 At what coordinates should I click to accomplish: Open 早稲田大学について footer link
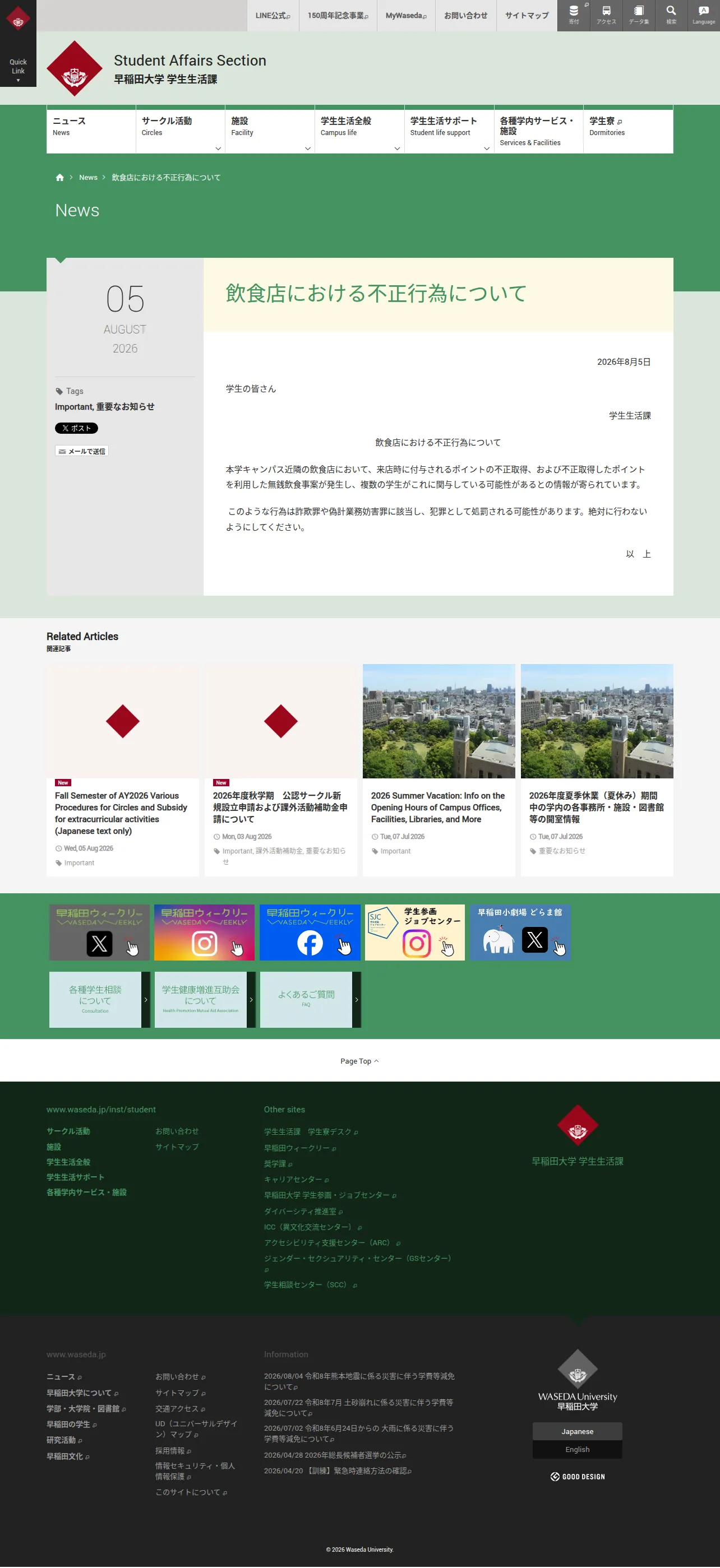coord(82,1393)
